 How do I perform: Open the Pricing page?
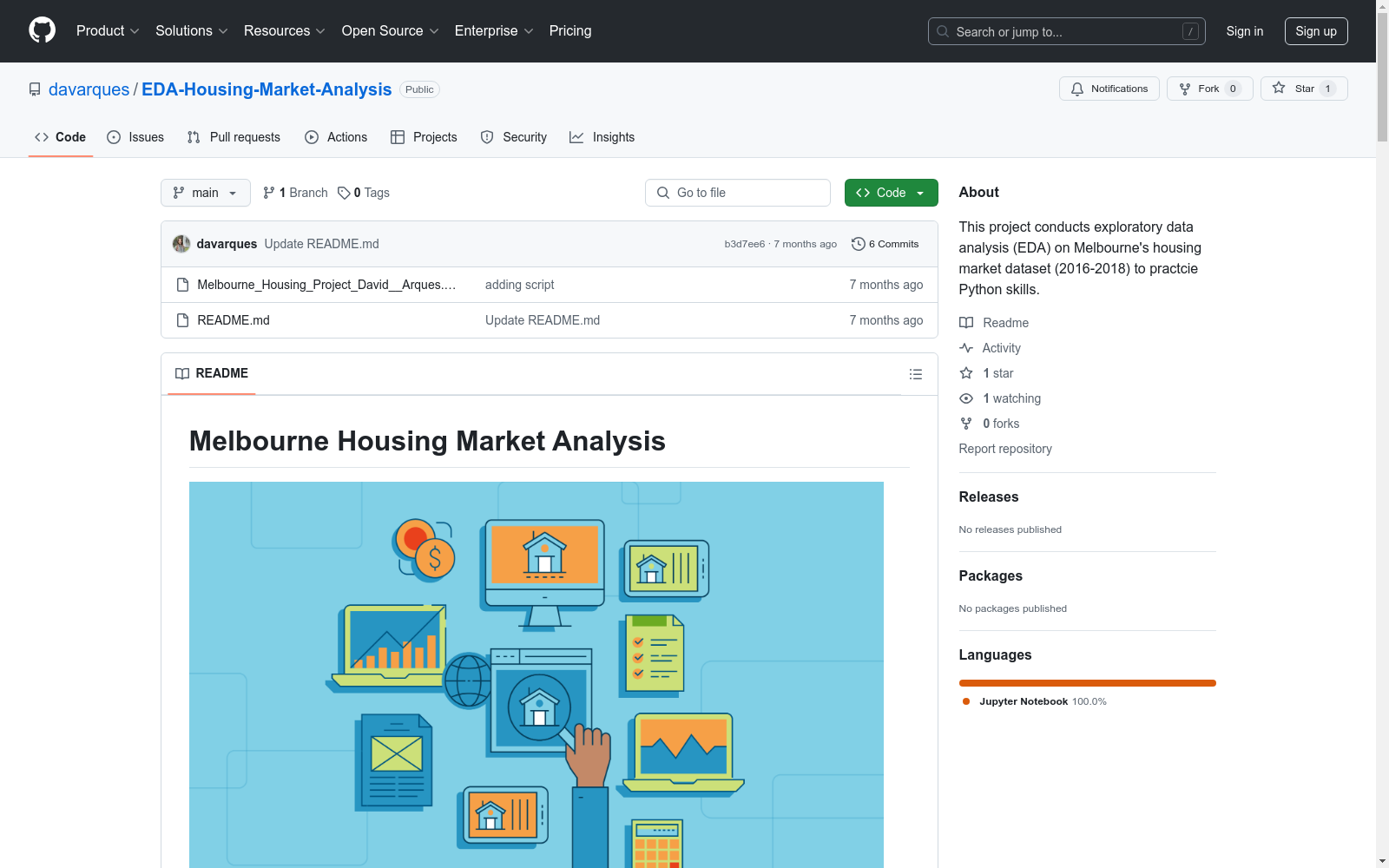[x=570, y=31]
